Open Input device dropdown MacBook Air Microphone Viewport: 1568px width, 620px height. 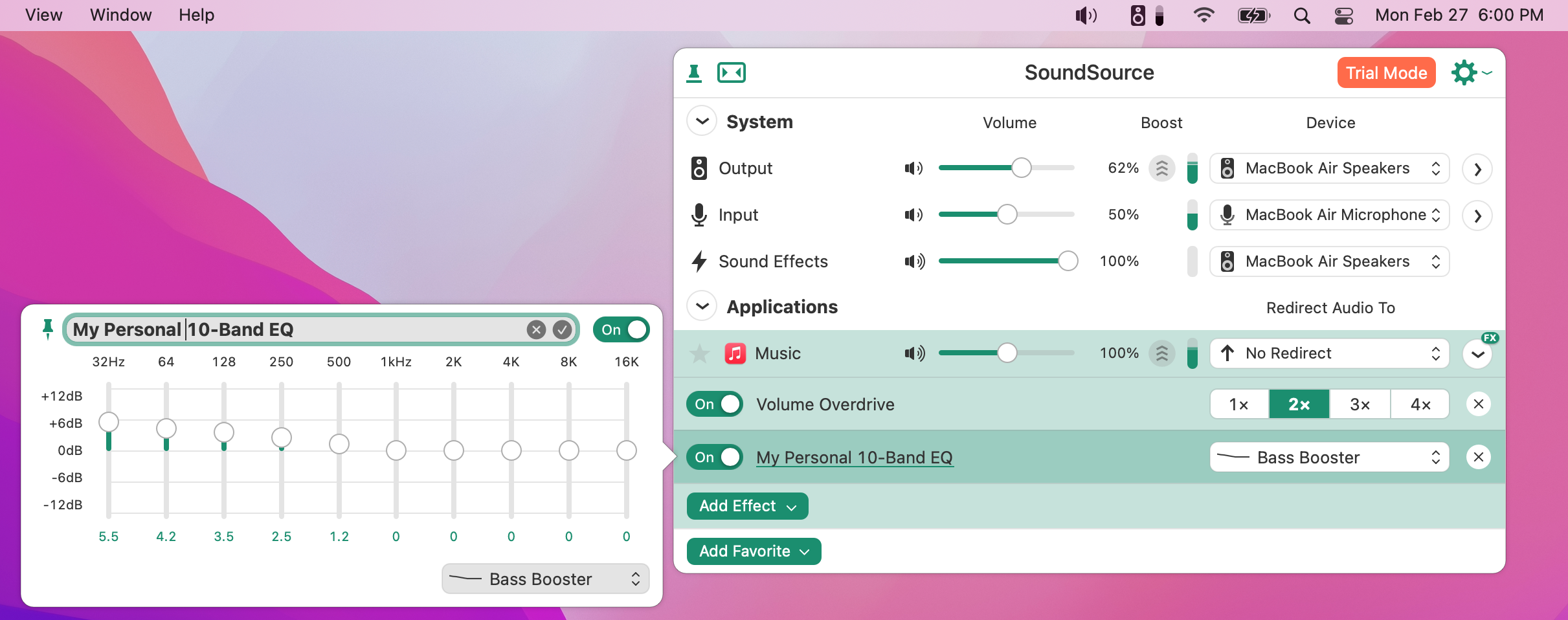(x=1329, y=215)
